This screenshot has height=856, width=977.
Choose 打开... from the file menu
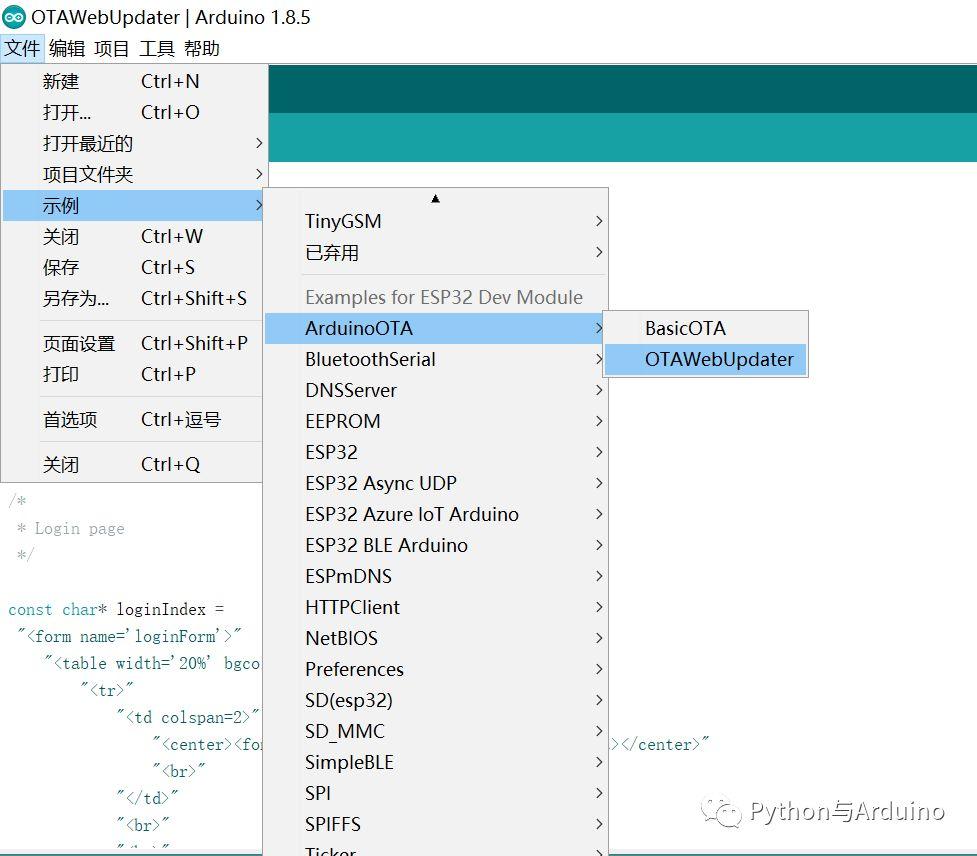(x=133, y=113)
